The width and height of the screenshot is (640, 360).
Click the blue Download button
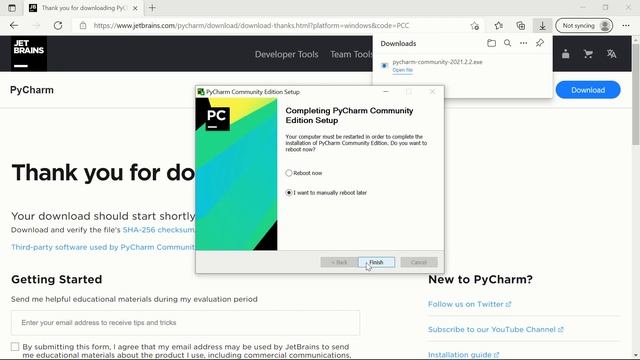coord(588,90)
